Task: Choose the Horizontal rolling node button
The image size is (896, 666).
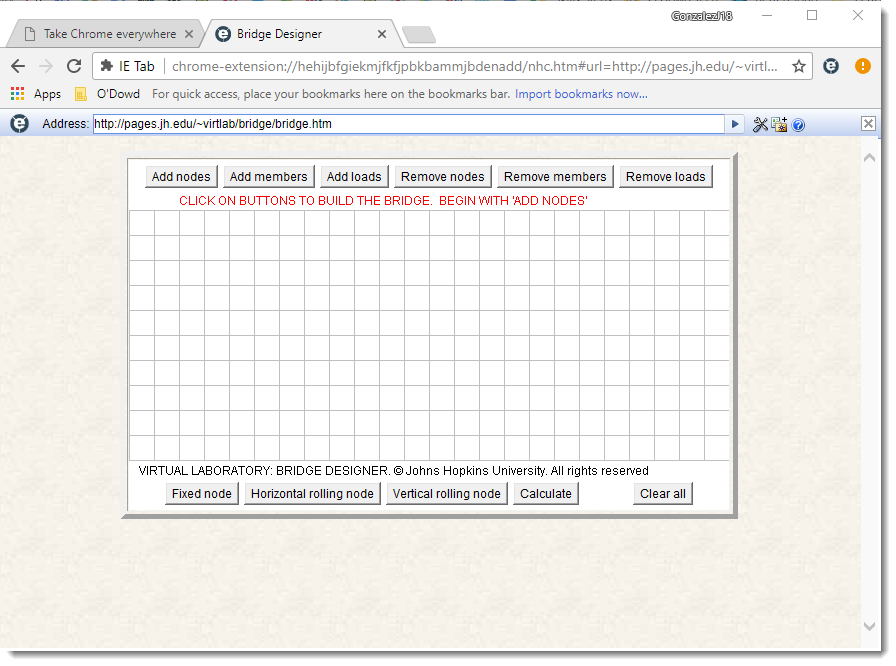Action: tap(312, 494)
